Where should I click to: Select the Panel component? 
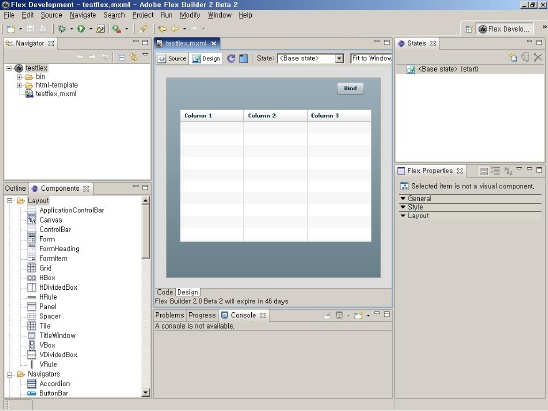click(48, 307)
